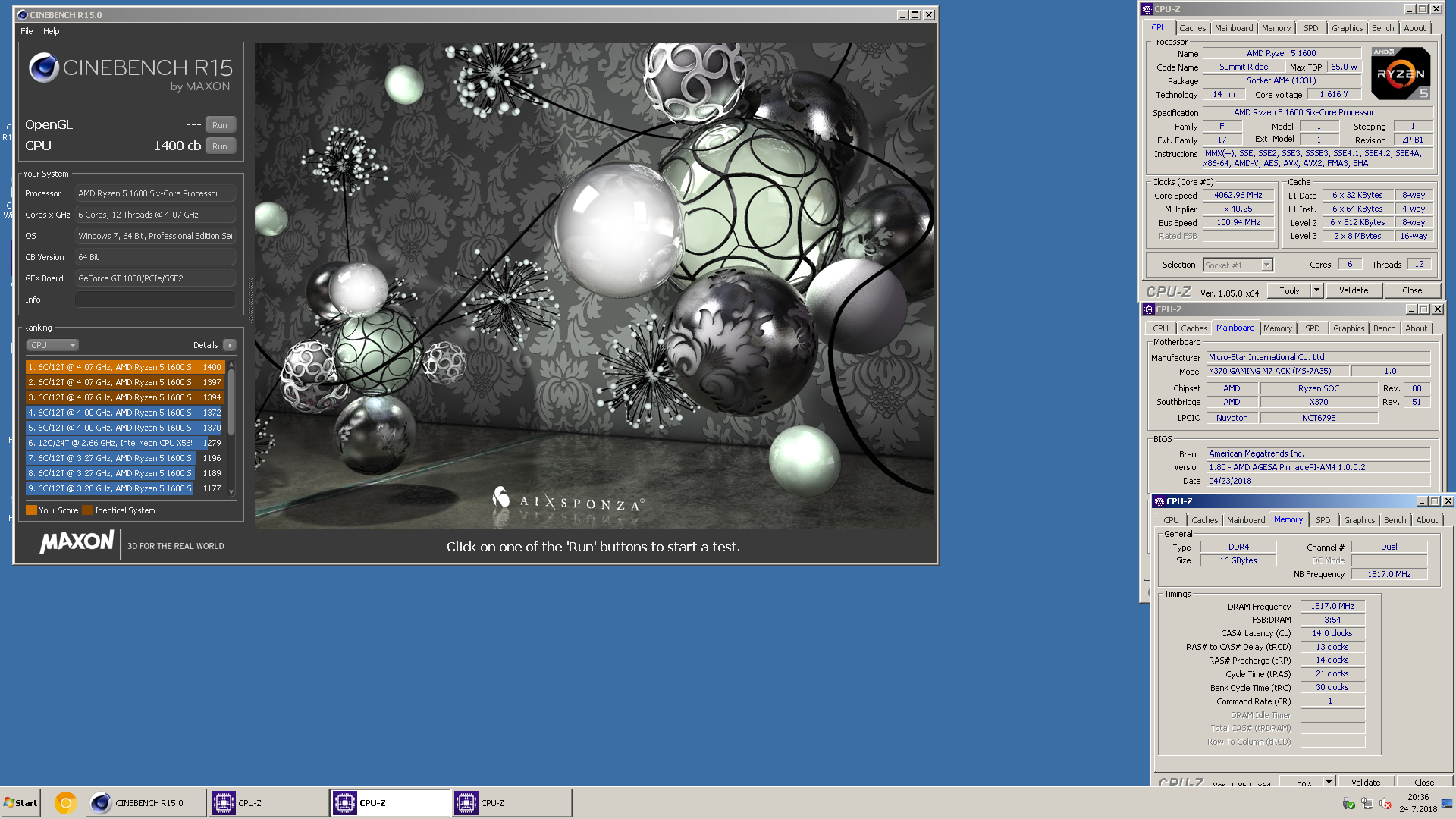Click the Core Voltage 1.616 V value
This screenshot has height=819, width=1456.
[1334, 94]
